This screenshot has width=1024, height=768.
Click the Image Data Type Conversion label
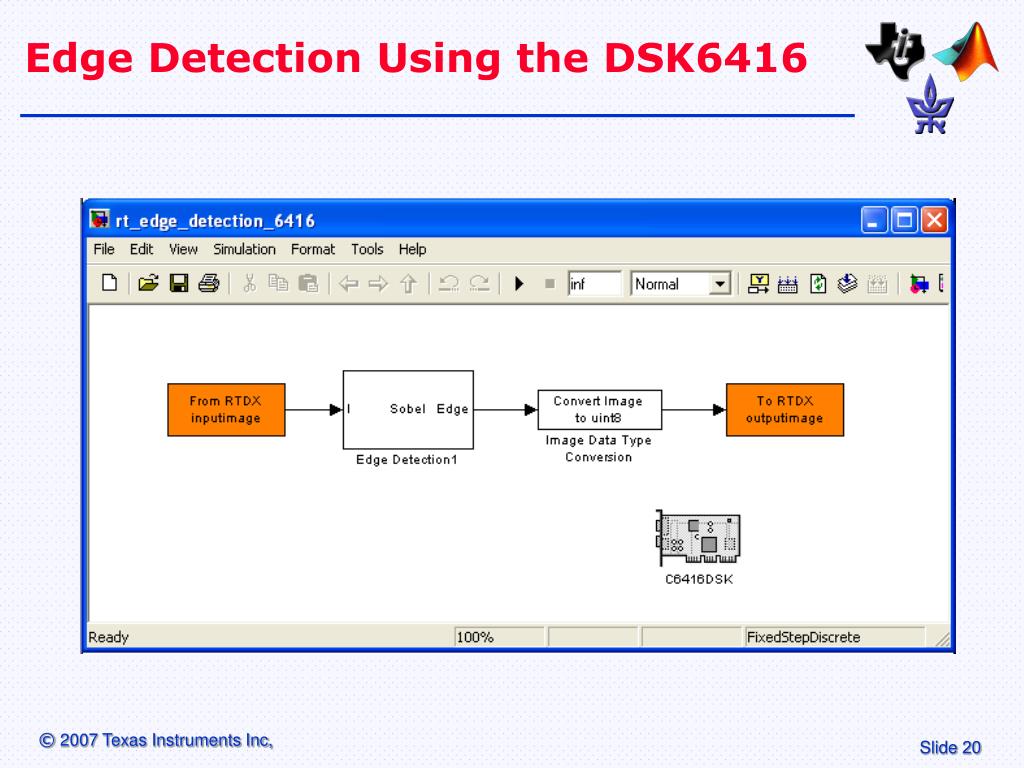[599, 449]
